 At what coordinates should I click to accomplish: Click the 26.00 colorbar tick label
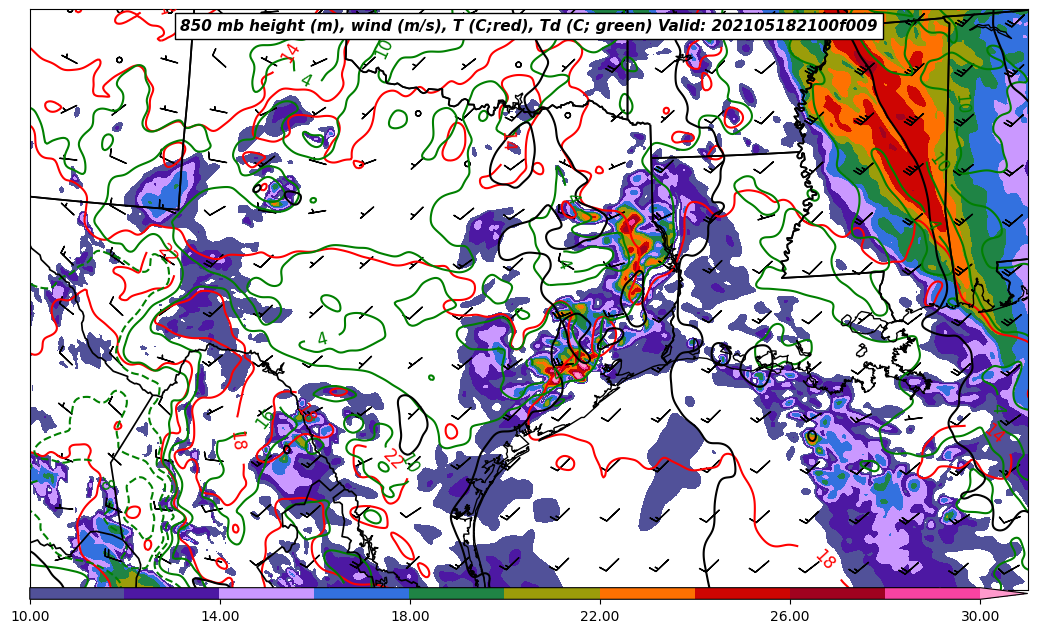(x=790, y=616)
